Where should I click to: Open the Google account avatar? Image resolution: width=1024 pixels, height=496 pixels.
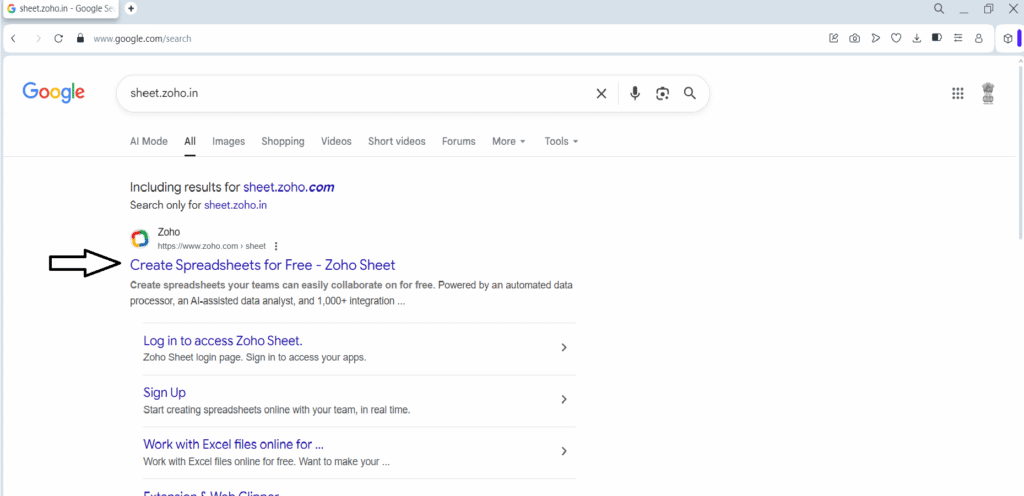click(x=989, y=93)
